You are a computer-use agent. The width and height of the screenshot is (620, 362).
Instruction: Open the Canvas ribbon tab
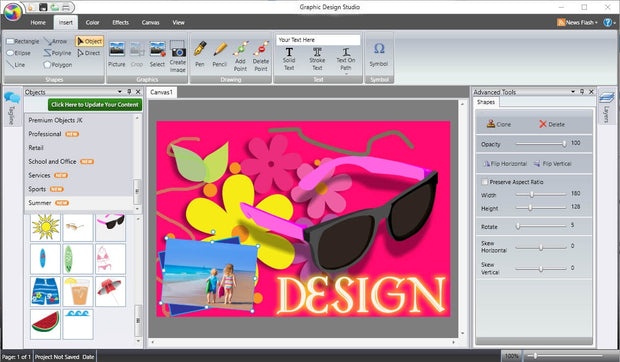click(151, 23)
